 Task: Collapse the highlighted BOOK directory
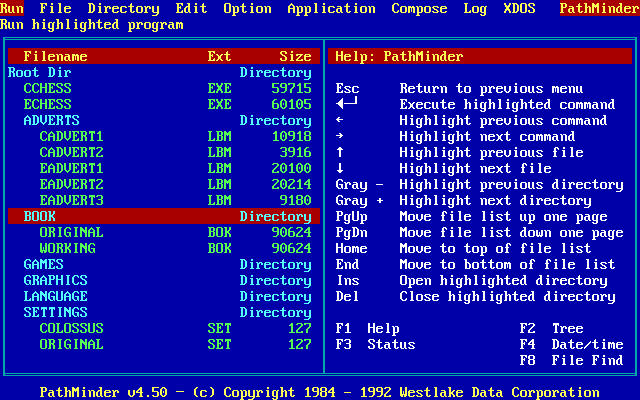coord(39,216)
